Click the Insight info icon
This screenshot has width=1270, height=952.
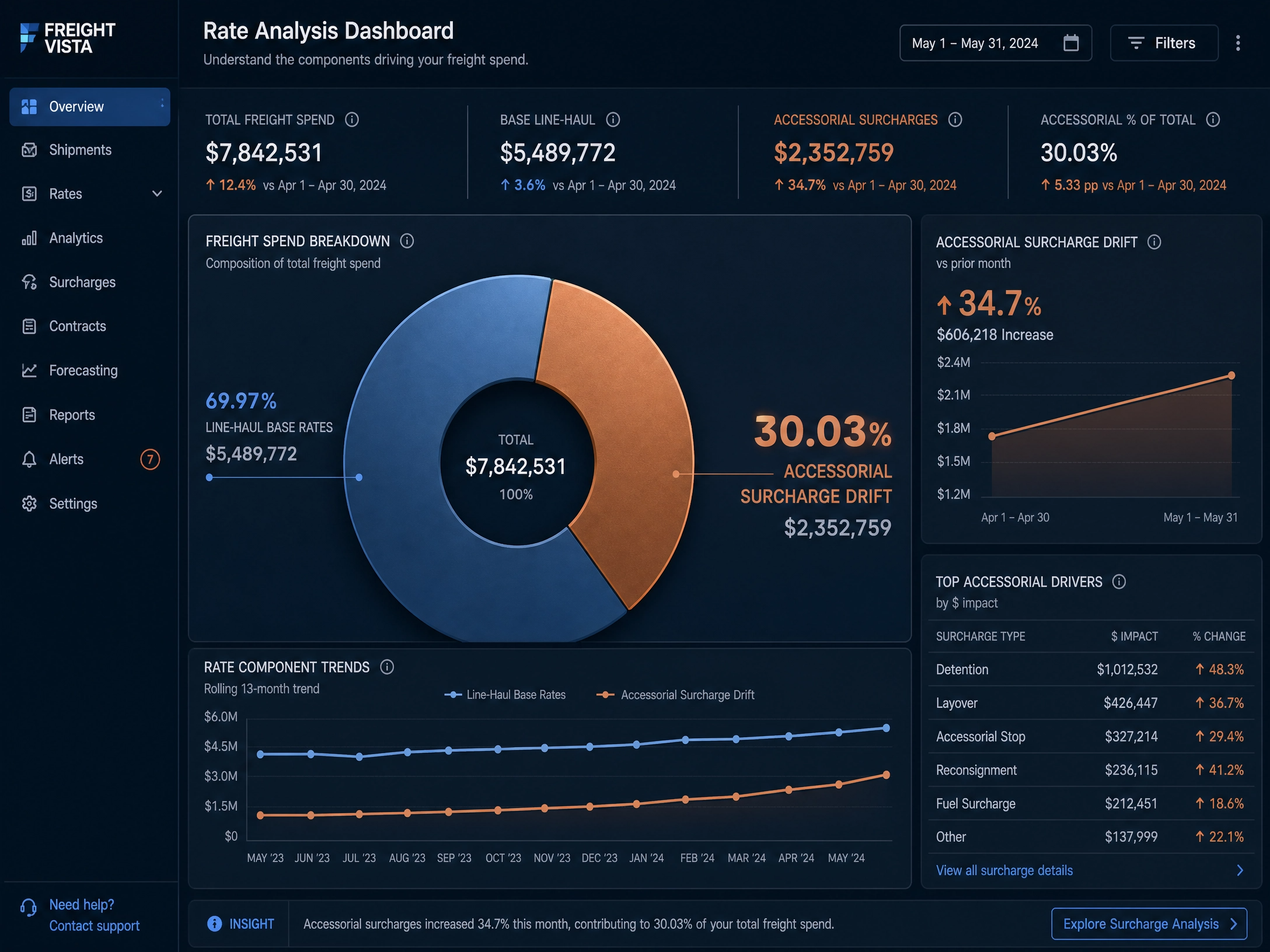(215, 924)
